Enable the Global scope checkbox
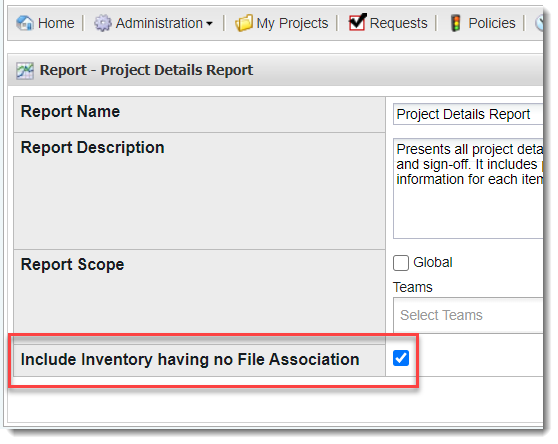Viewport: 558px width, 444px height. (x=401, y=263)
